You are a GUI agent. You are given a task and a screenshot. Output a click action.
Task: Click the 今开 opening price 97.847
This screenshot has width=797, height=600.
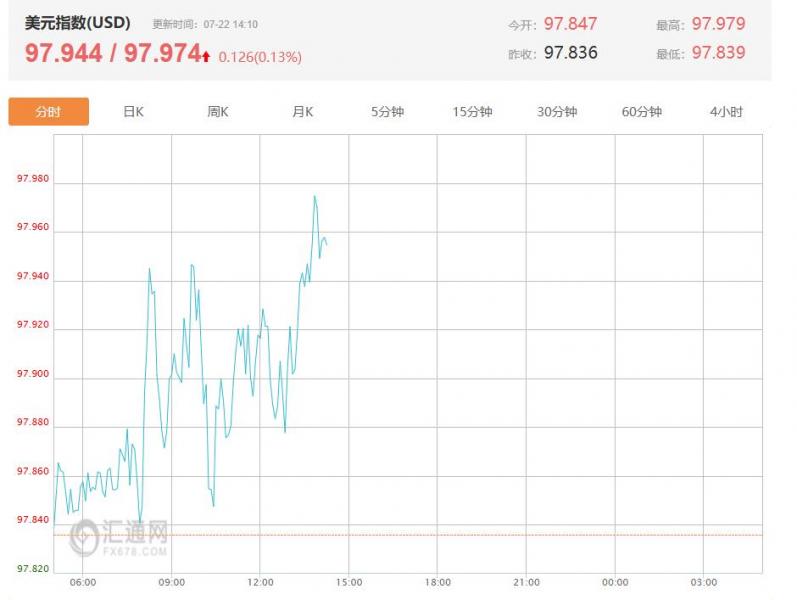[570, 24]
